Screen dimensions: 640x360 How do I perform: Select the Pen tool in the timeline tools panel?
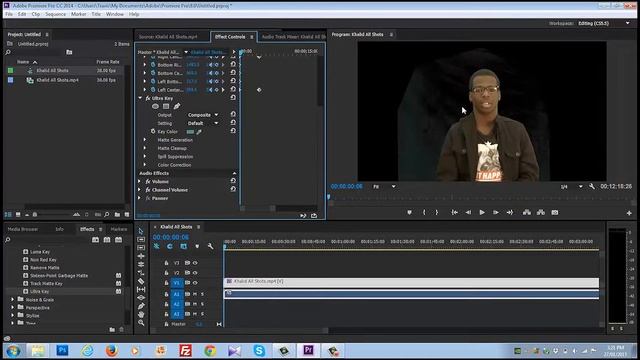(141, 306)
